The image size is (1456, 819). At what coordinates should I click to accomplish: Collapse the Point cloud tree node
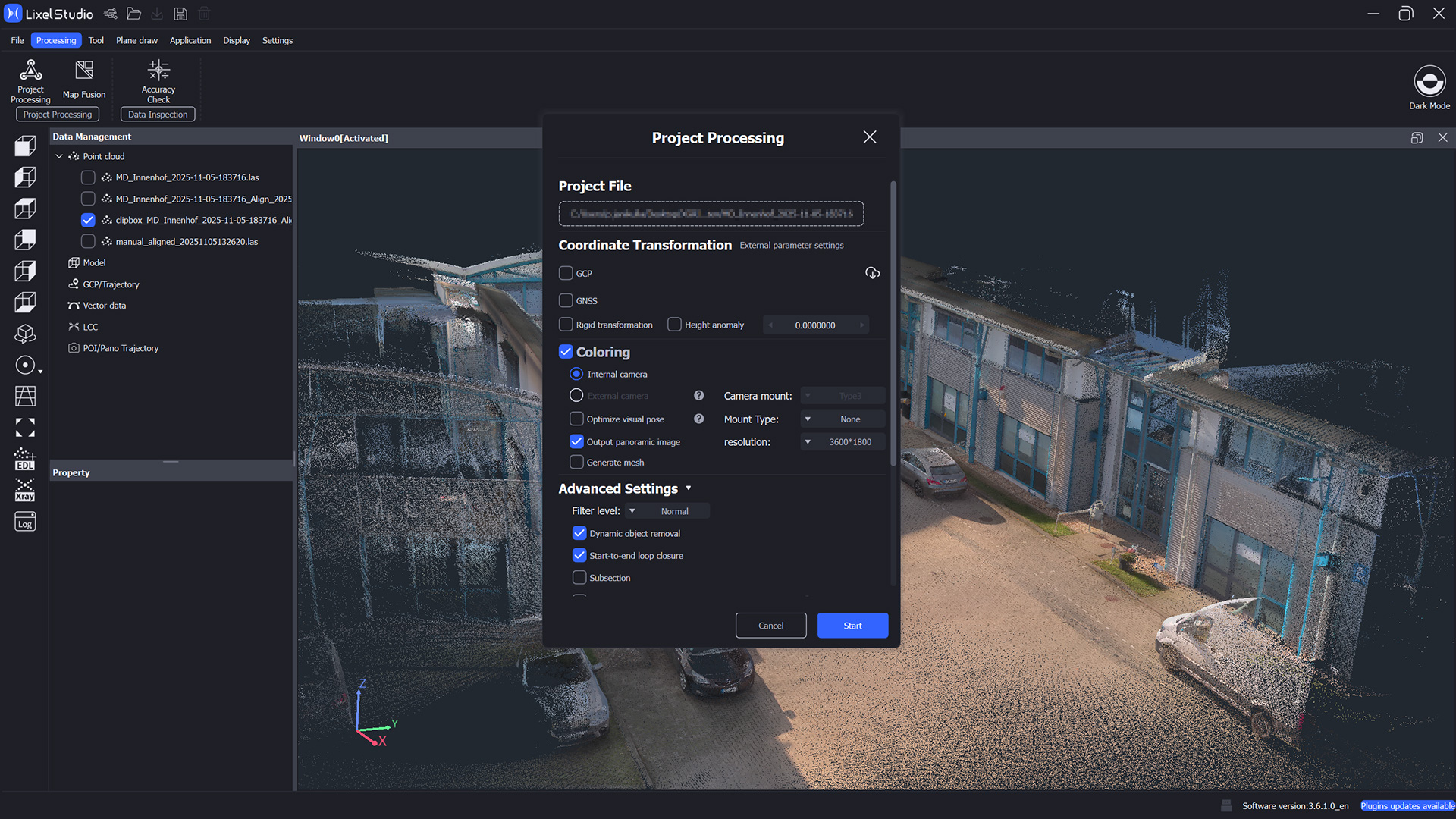click(x=59, y=156)
